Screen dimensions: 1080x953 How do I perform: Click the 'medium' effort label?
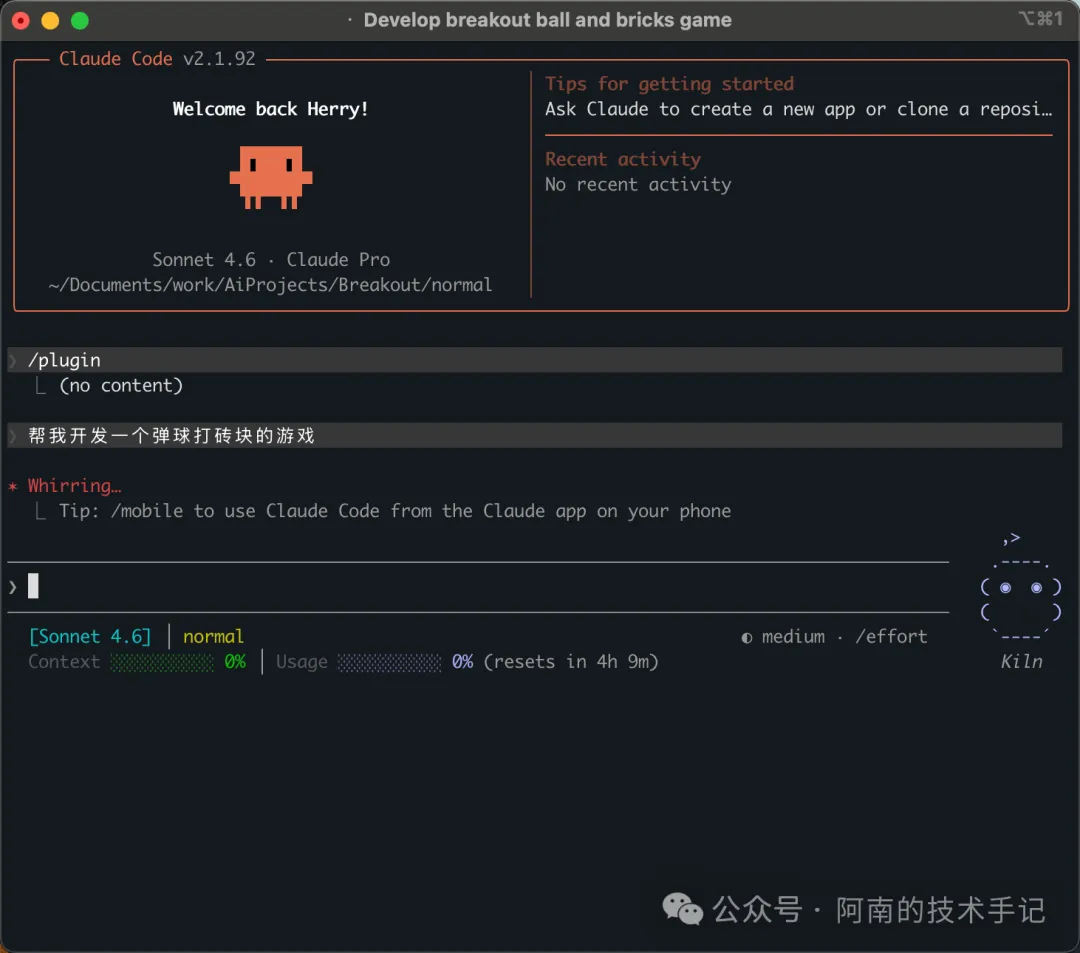tap(793, 636)
